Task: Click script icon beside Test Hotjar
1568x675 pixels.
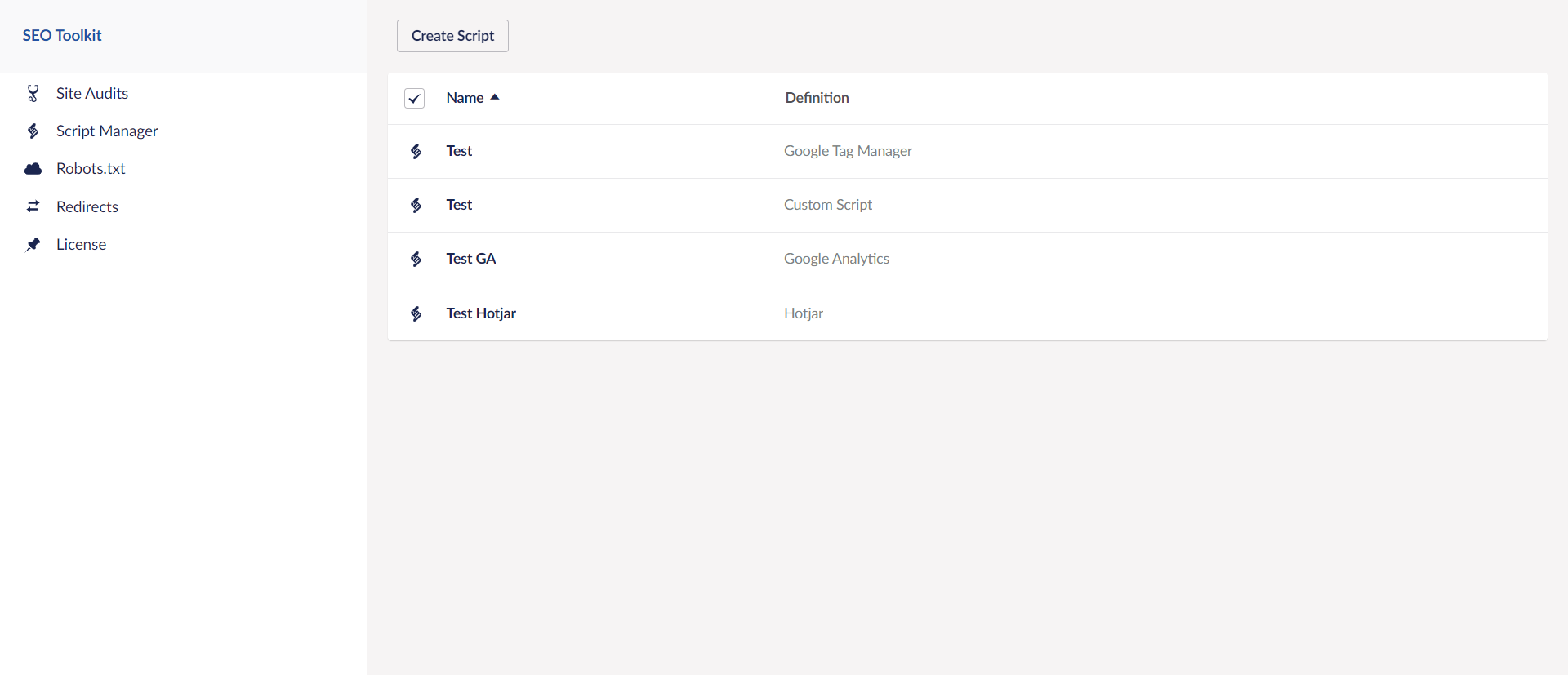Action: pyautogui.click(x=416, y=313)
